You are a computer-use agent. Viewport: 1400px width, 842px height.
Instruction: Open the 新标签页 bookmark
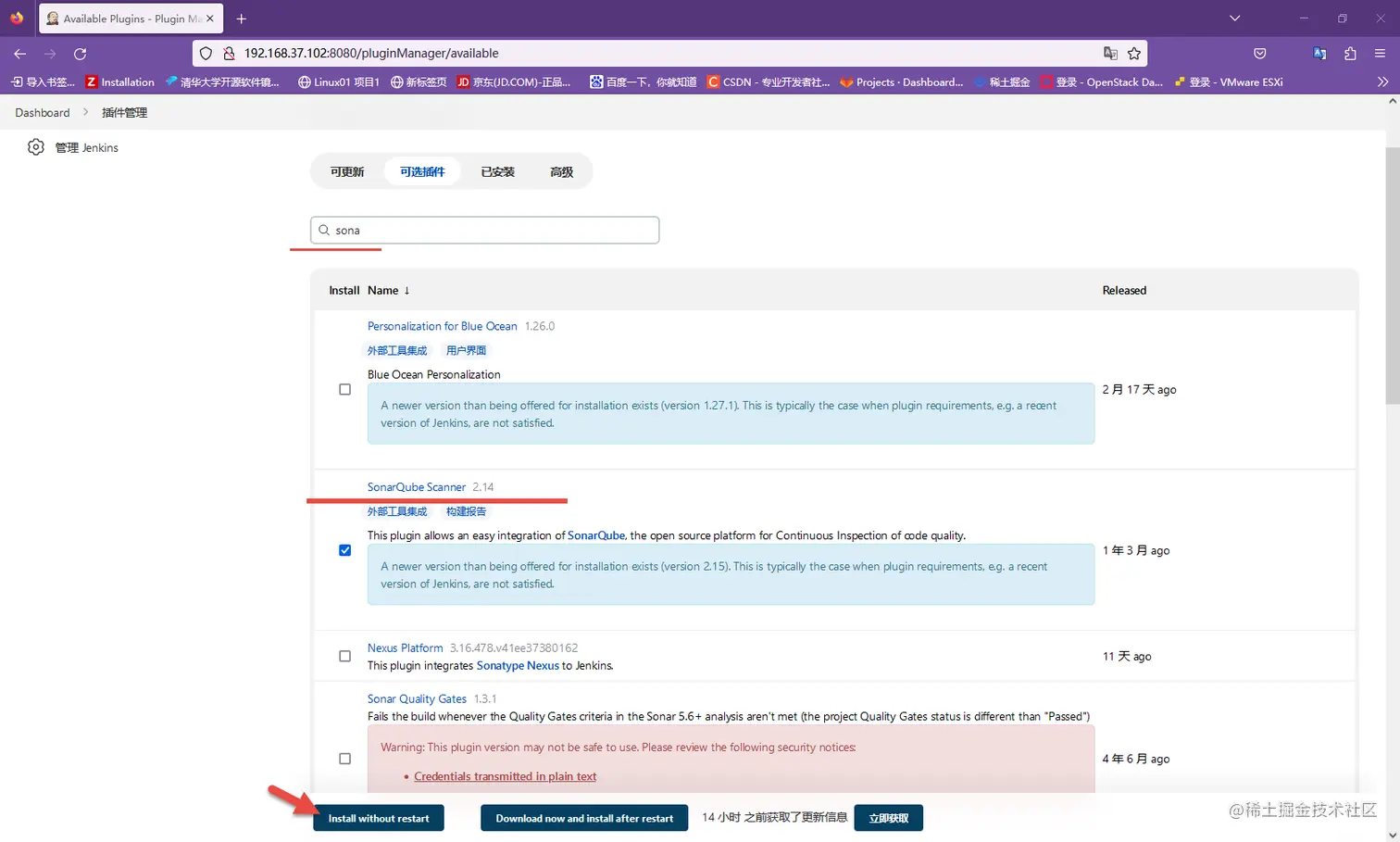coord(419,82)
